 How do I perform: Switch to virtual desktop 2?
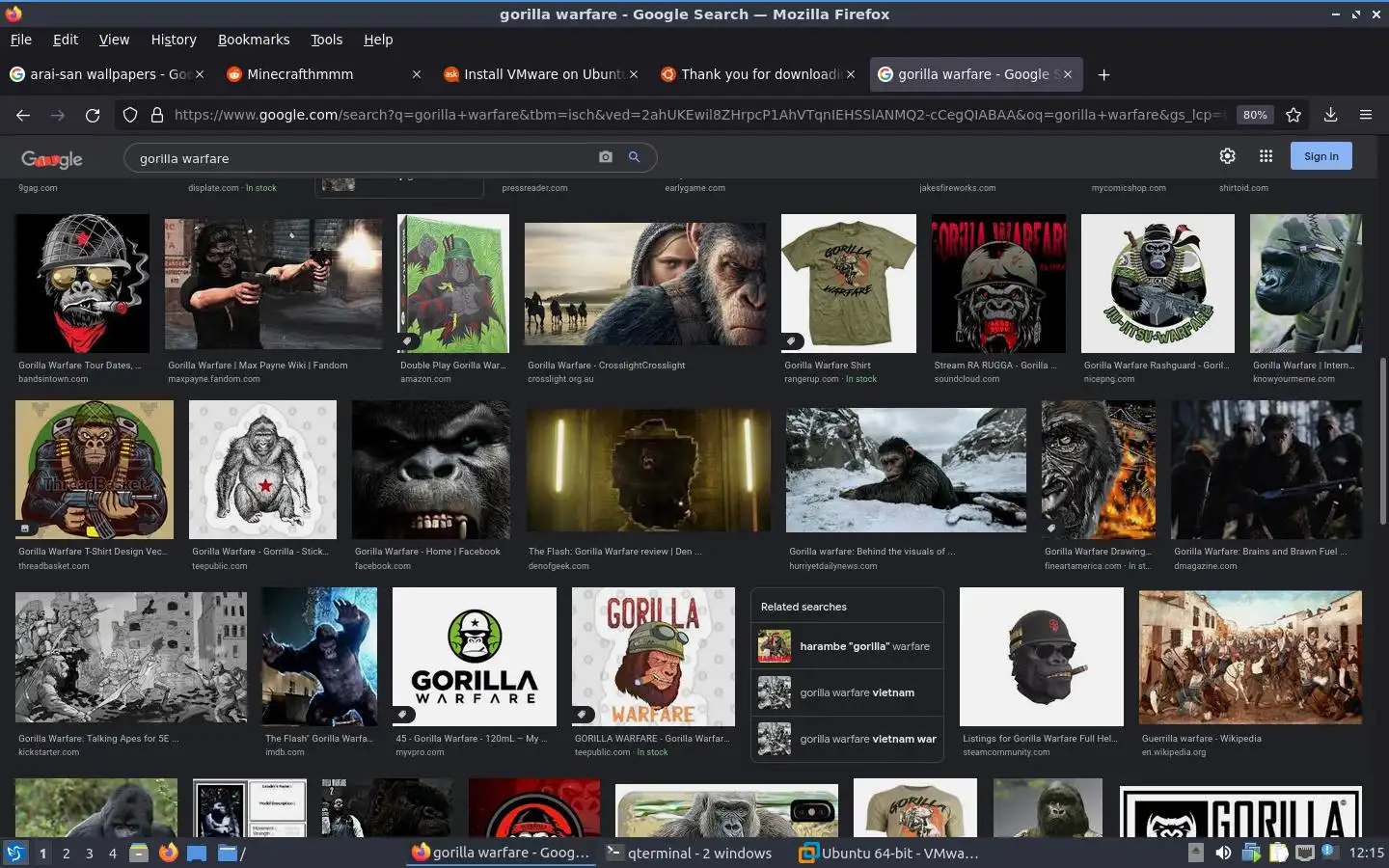click(x=66, y=854)
